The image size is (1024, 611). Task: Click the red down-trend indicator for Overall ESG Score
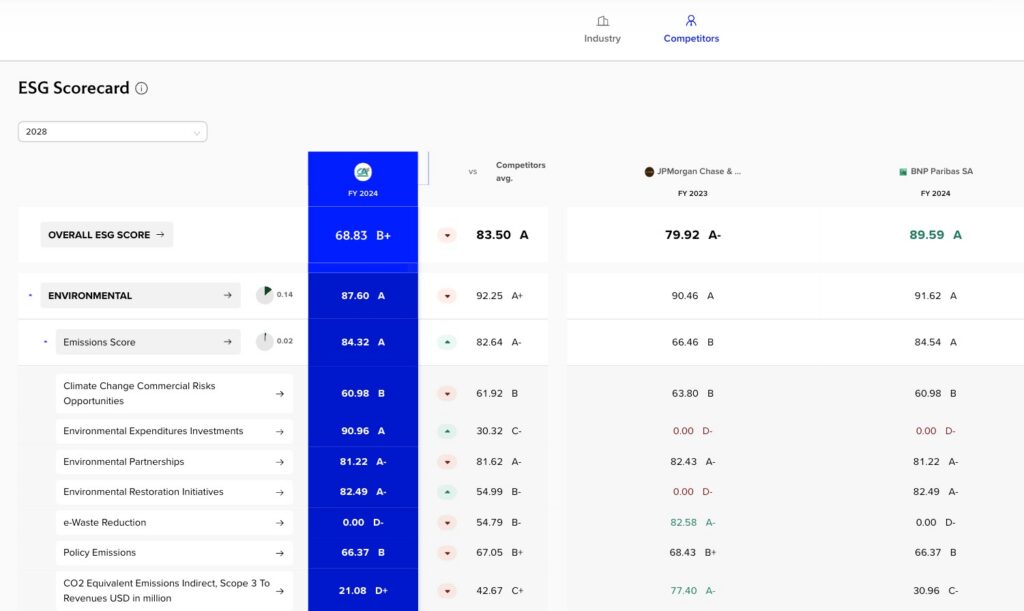pos(447,236)
